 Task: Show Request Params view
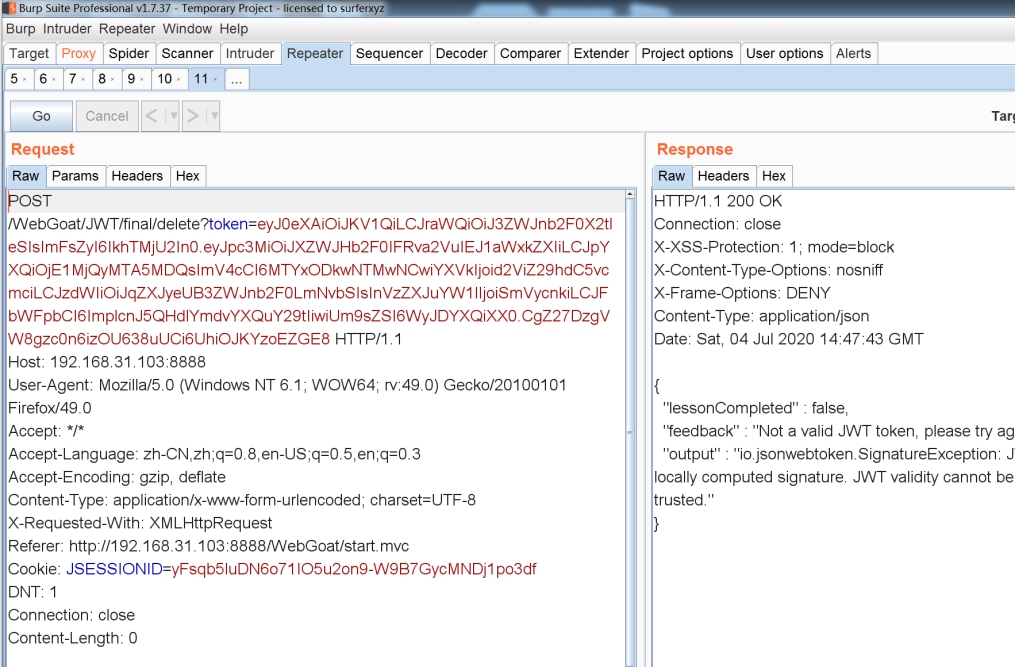75,176
